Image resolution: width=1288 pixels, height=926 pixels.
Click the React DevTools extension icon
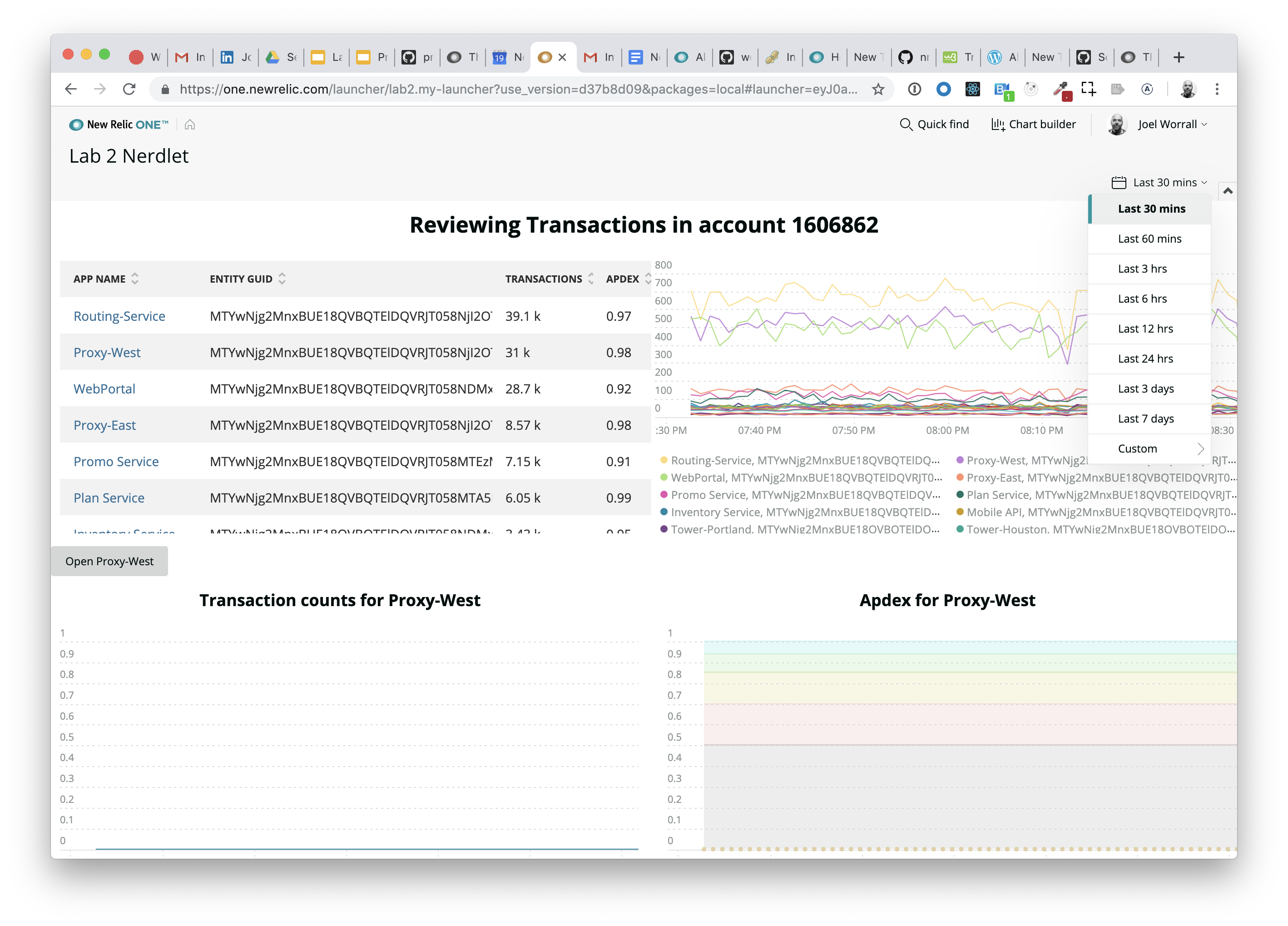(972, 89)
